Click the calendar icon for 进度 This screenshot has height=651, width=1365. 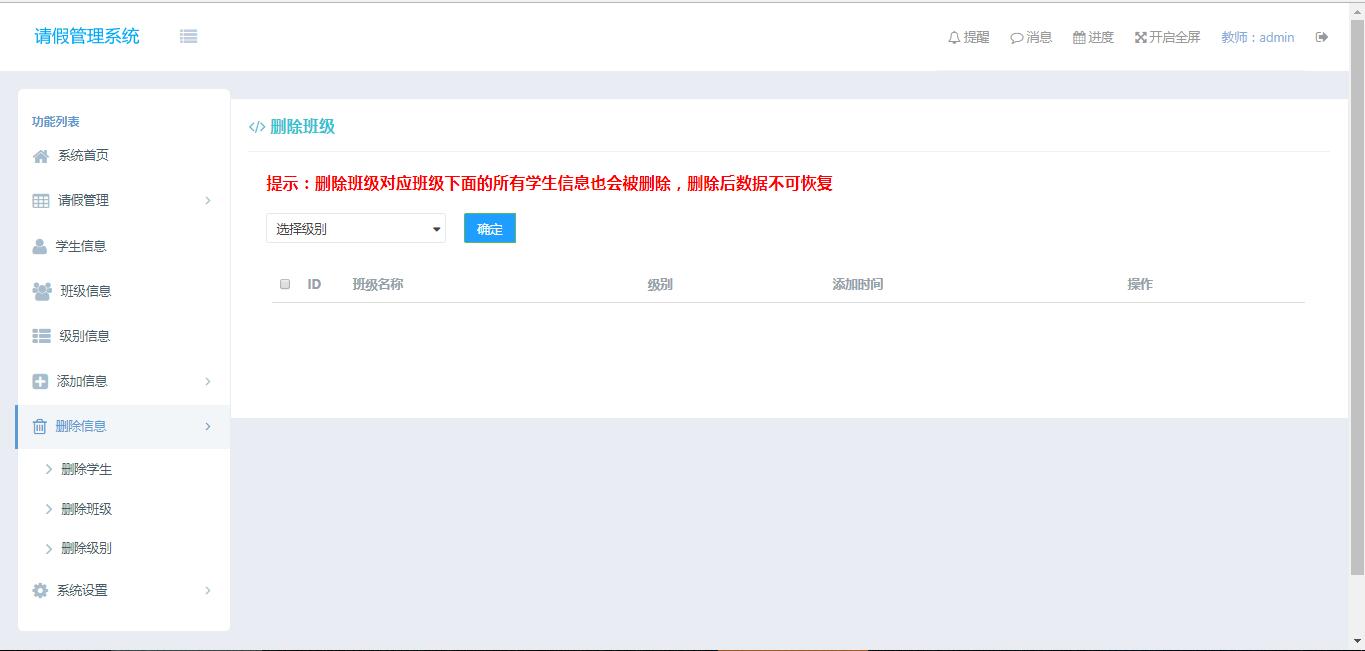point(1079,37)
